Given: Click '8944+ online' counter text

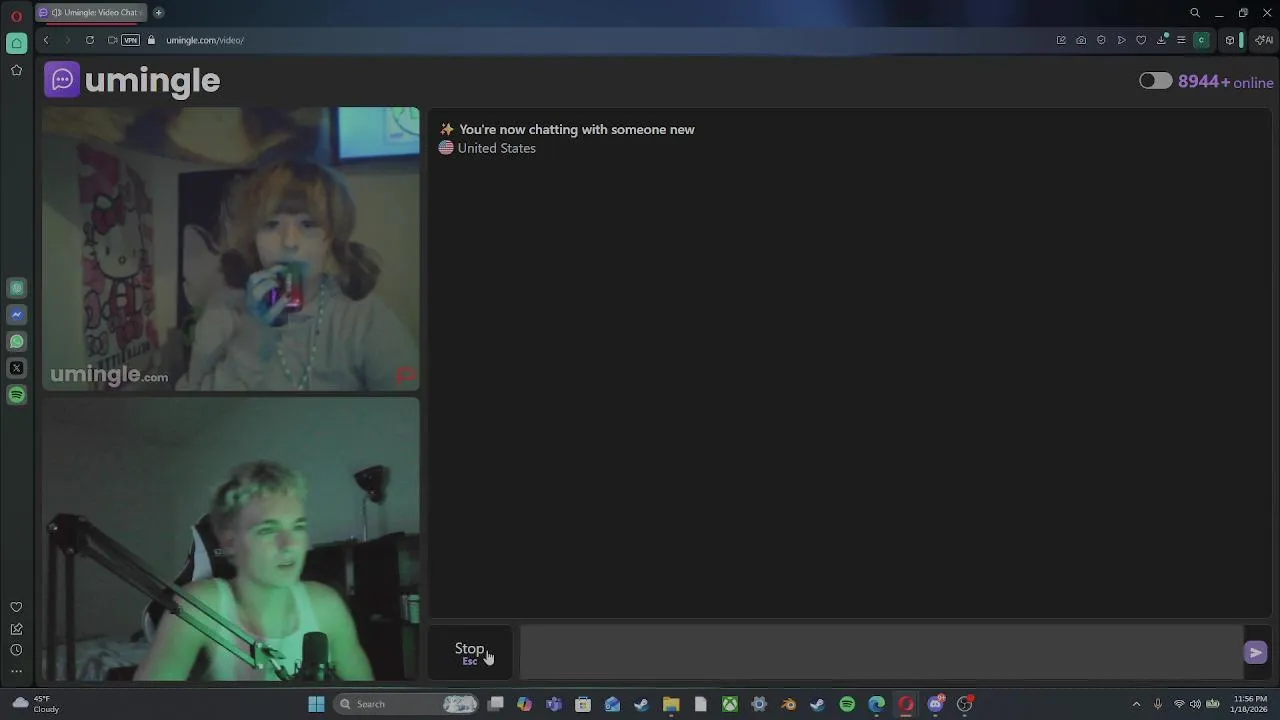Looking at the screenshot, I should pos(1226,82).
